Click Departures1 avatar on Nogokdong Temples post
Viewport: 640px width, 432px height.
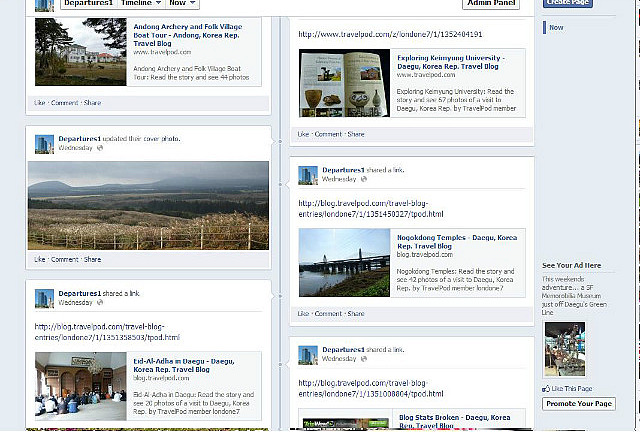point(308,175)
